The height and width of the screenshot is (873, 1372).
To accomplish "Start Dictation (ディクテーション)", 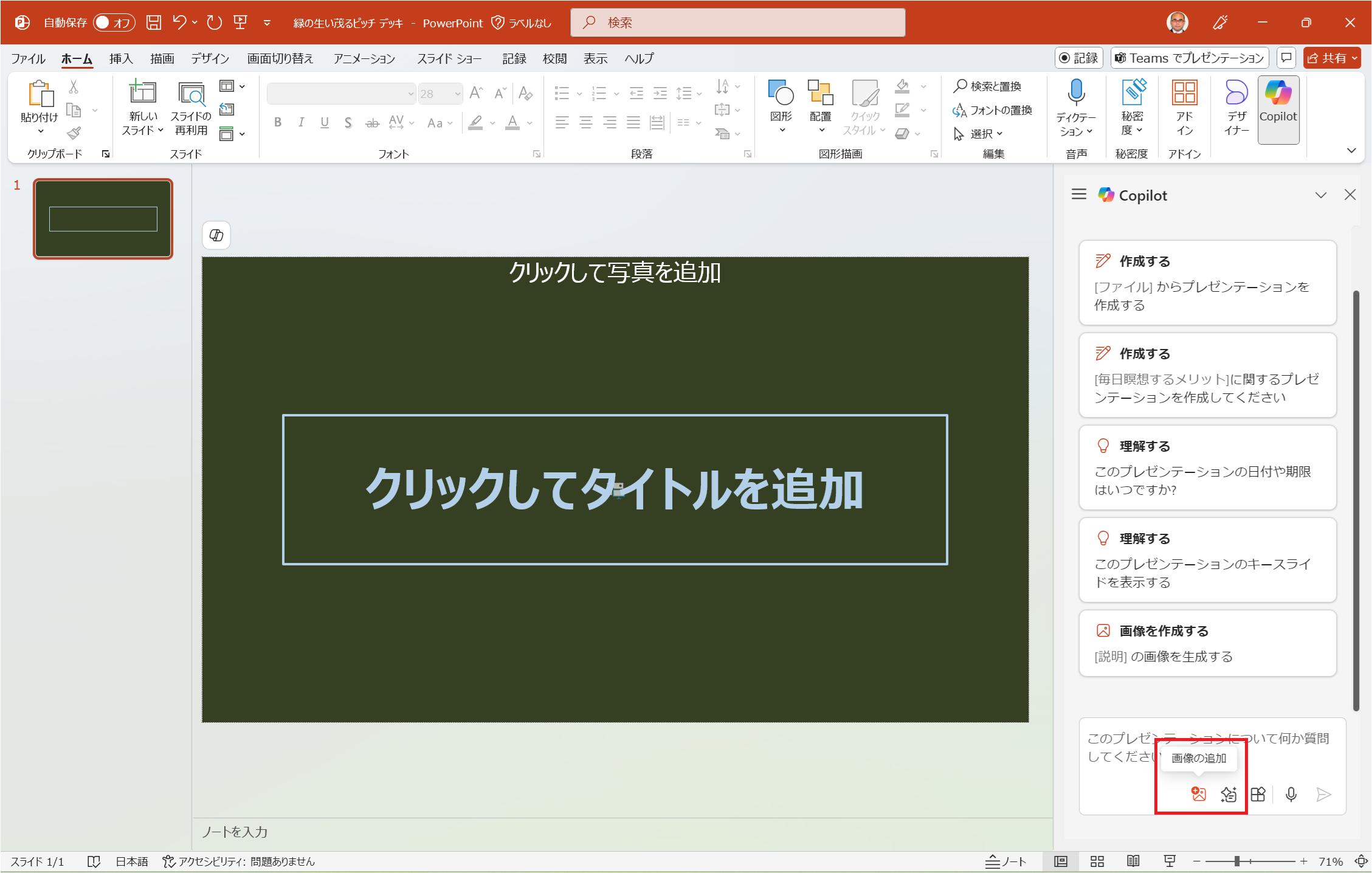I will click(1076, 108).
